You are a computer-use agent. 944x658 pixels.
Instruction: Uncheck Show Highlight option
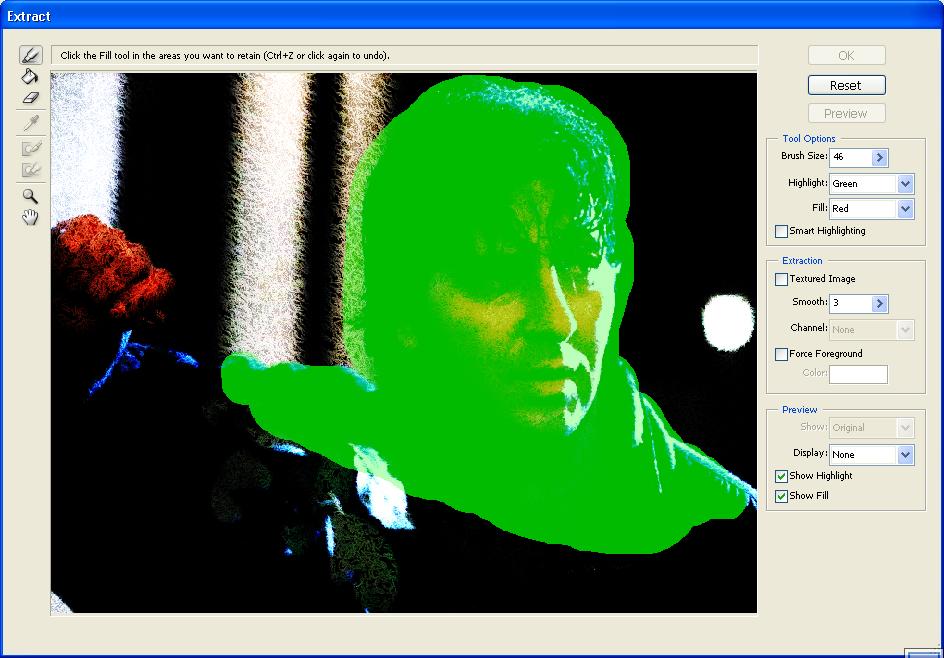781,476
